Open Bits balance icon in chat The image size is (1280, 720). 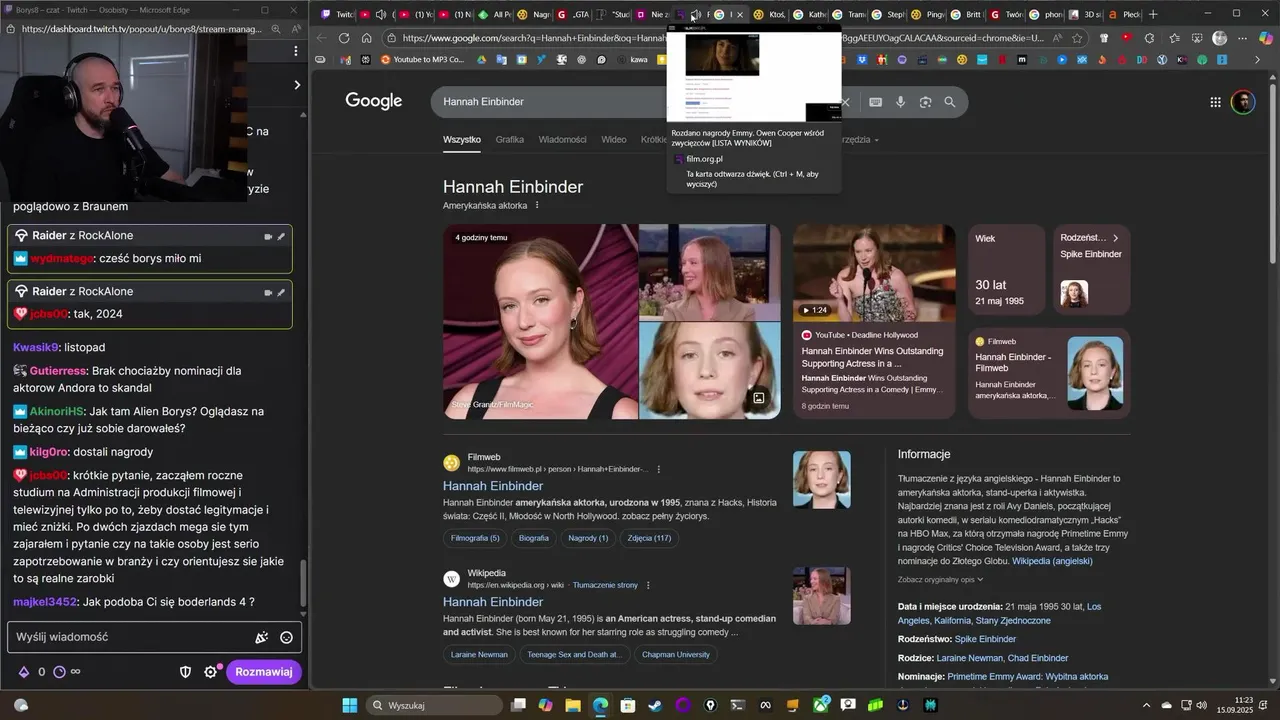tap(24, 672)
